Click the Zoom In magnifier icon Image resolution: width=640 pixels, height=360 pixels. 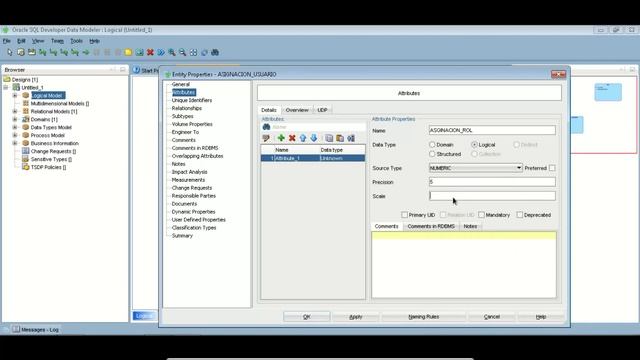pos(172,52)
